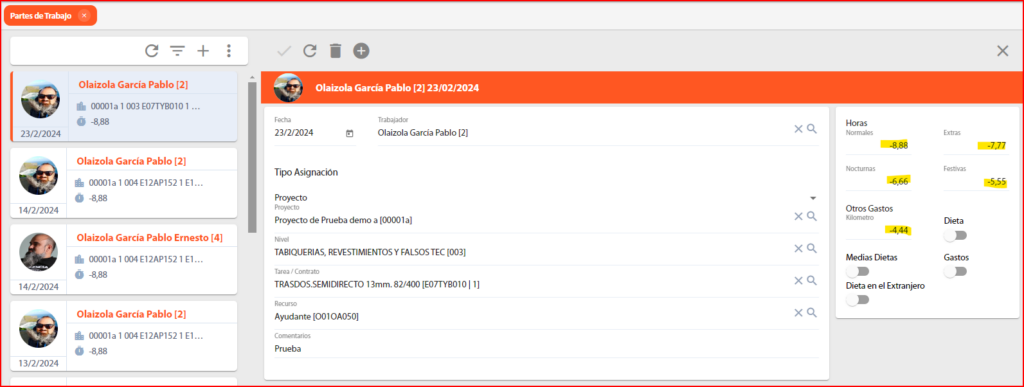Clear the Recurso field
This screenshot has width=1024, height=387.
[798, 313]
